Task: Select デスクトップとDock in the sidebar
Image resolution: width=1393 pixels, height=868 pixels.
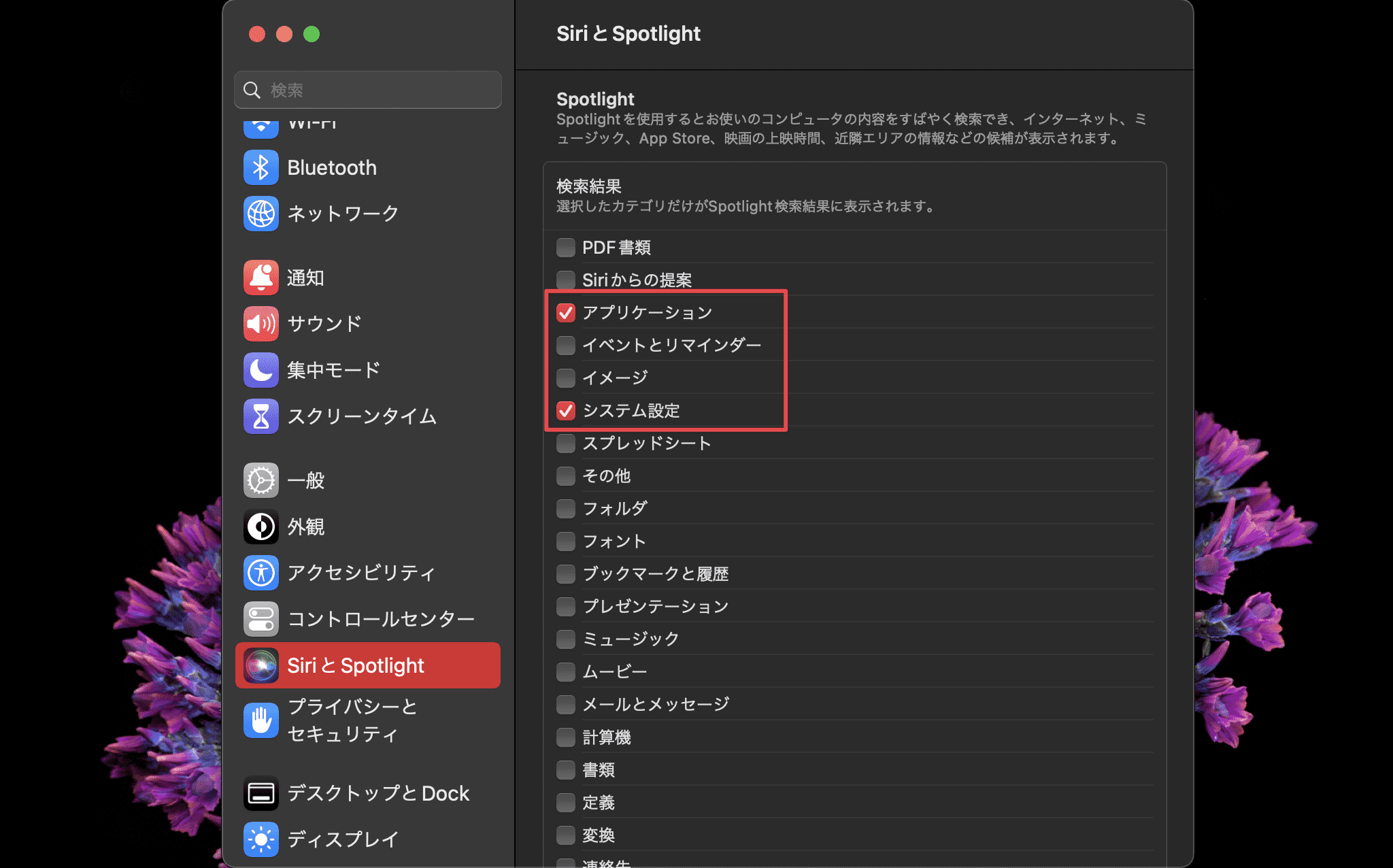Action: (x=378, y=793)
